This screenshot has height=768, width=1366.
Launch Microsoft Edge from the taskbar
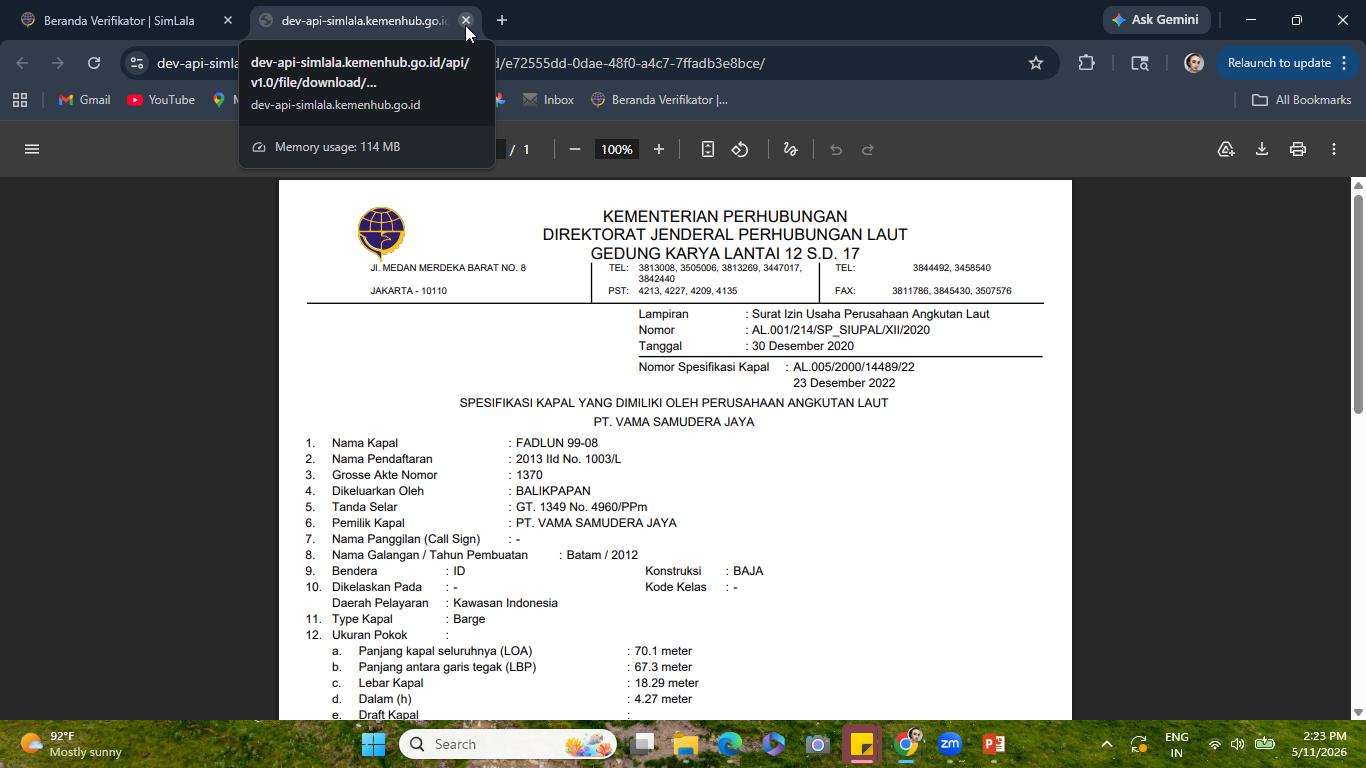pos(729,744)
